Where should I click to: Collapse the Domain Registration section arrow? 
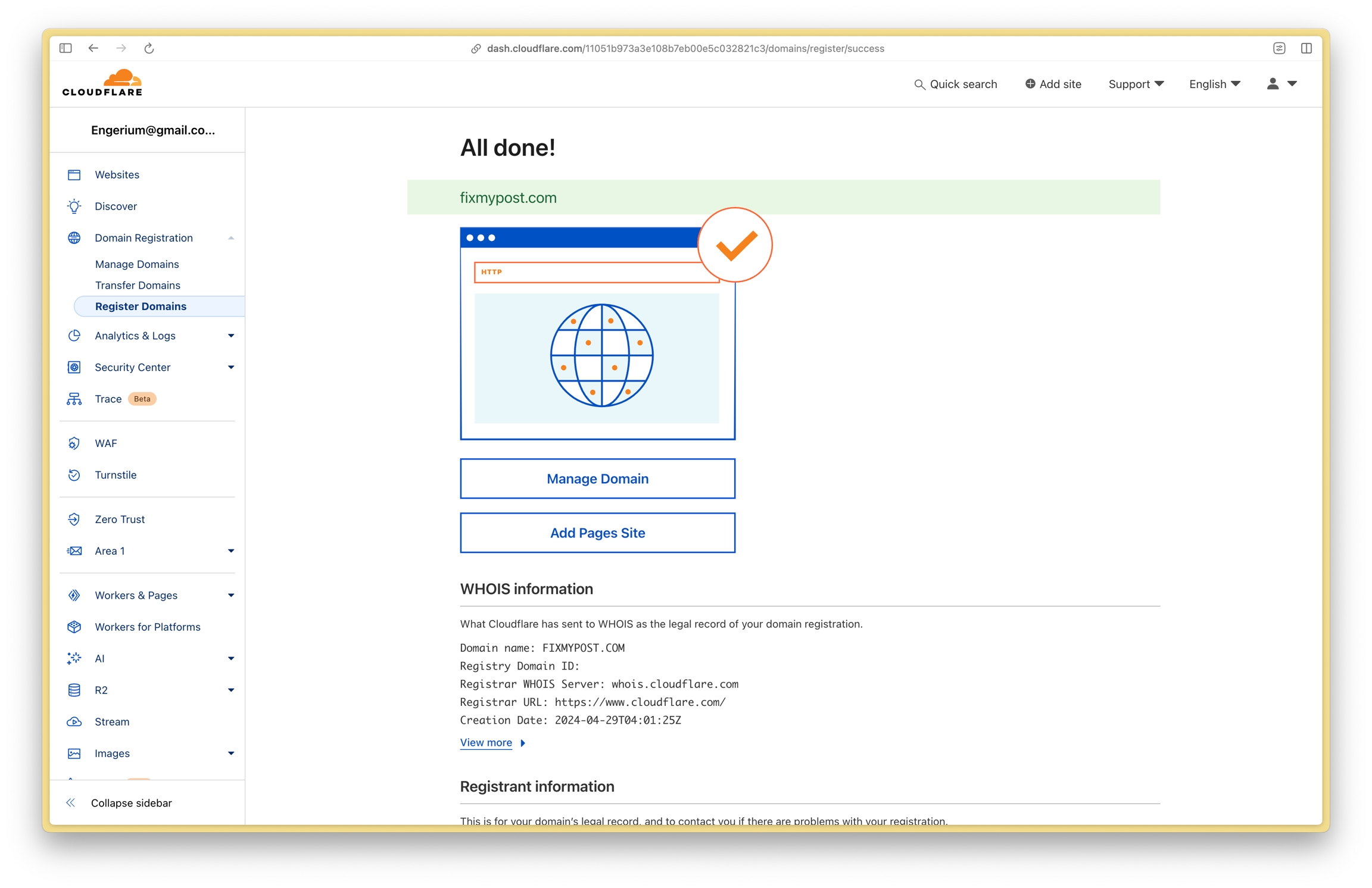[231, 238]
